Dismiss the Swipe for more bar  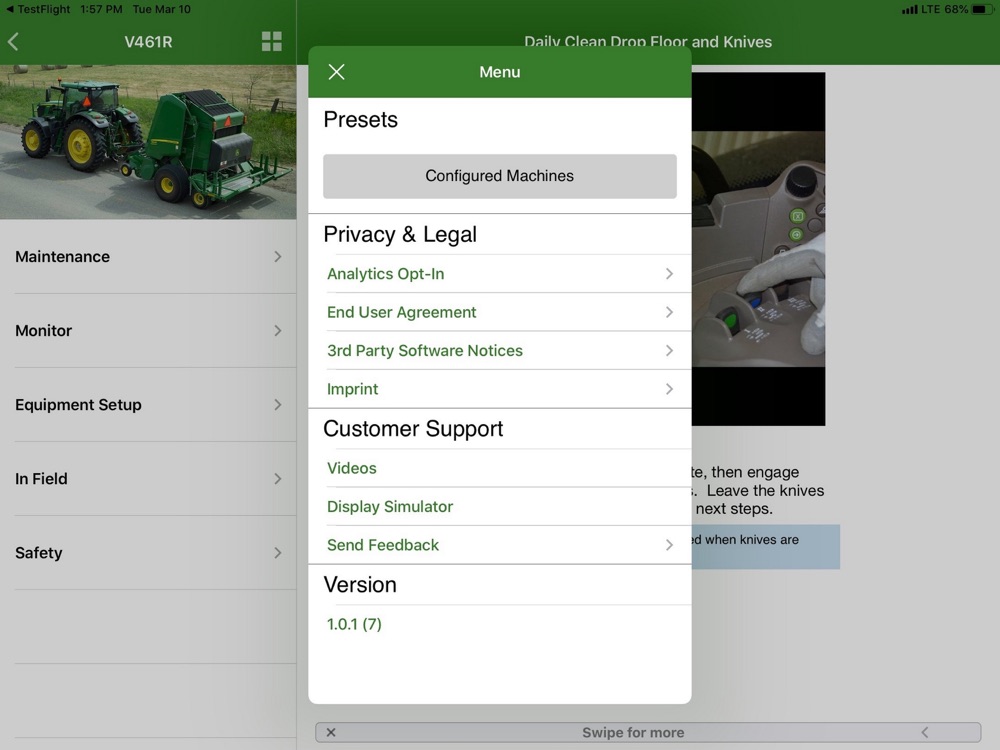(x=331, y=732)
